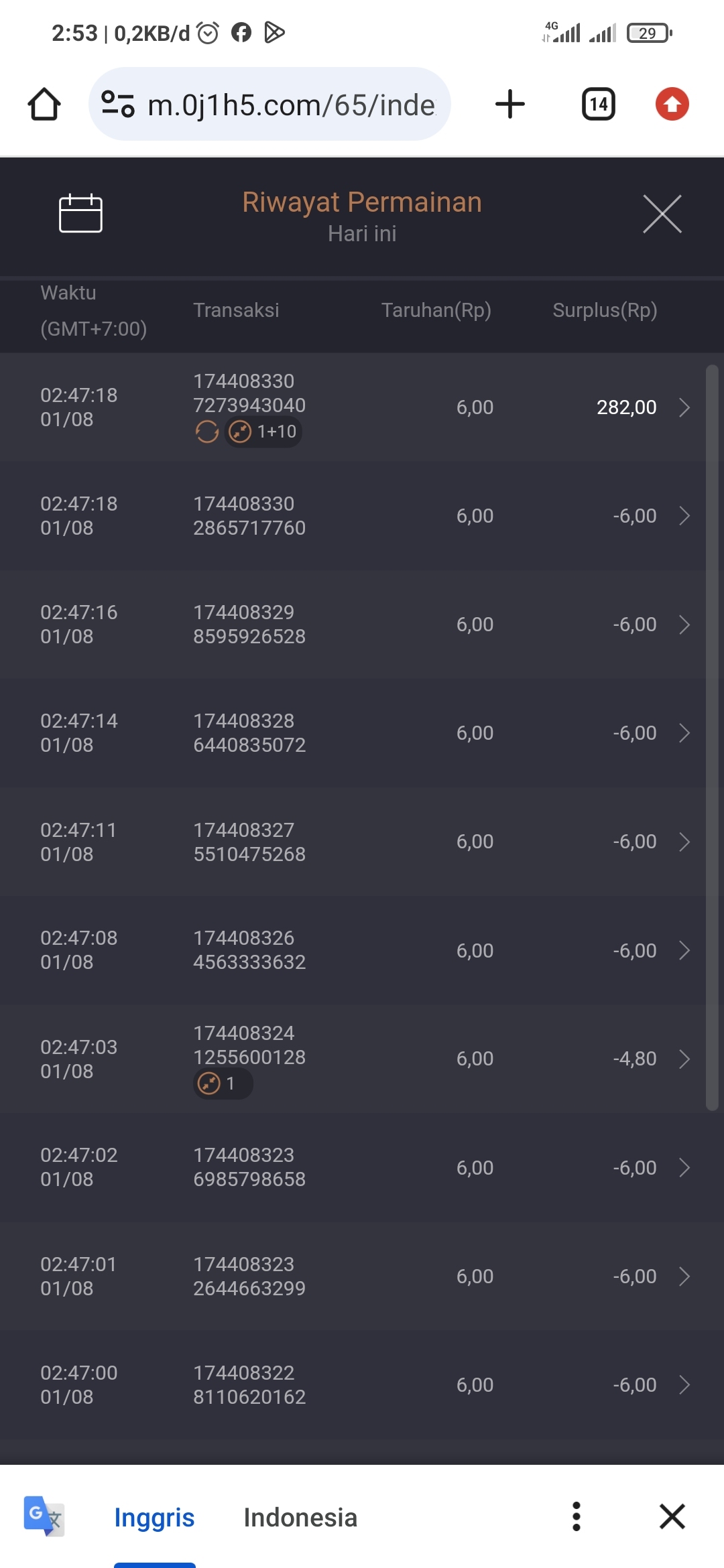Switch translation to Inggris tab
The image size is (724, 1568).
point(154,1518)
